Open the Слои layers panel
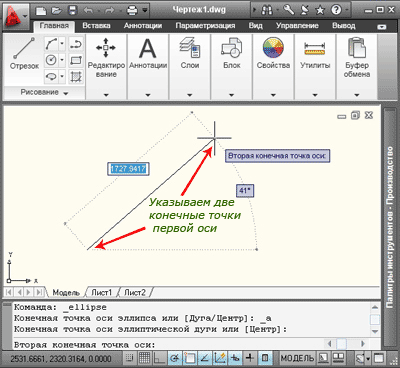 (x=190, y=48)
